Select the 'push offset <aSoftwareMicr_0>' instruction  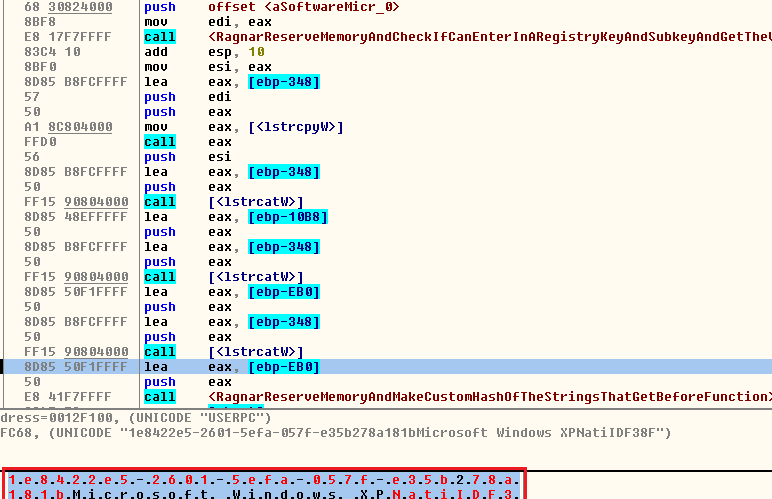pos(271,7)
